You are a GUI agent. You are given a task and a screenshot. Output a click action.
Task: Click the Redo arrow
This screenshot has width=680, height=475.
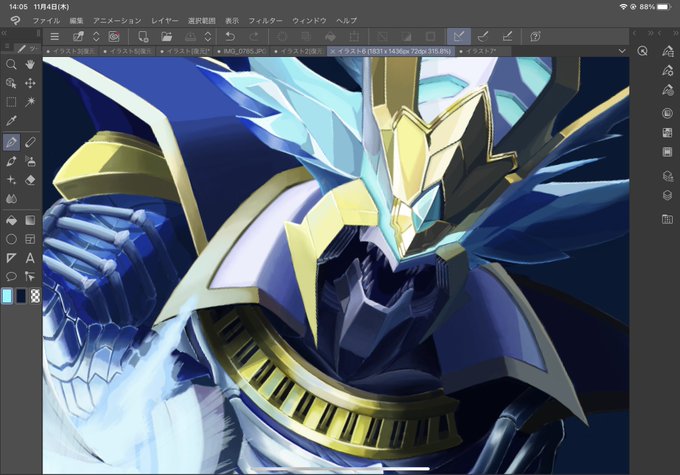254,37
